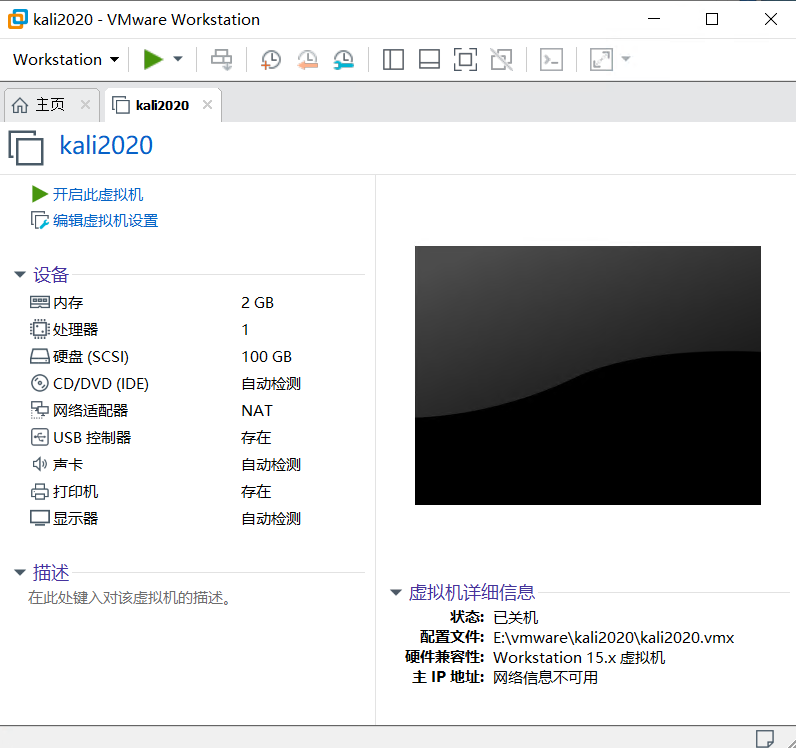
Task: Minimize the VMware Workstation window
Action: pos(654,19)
